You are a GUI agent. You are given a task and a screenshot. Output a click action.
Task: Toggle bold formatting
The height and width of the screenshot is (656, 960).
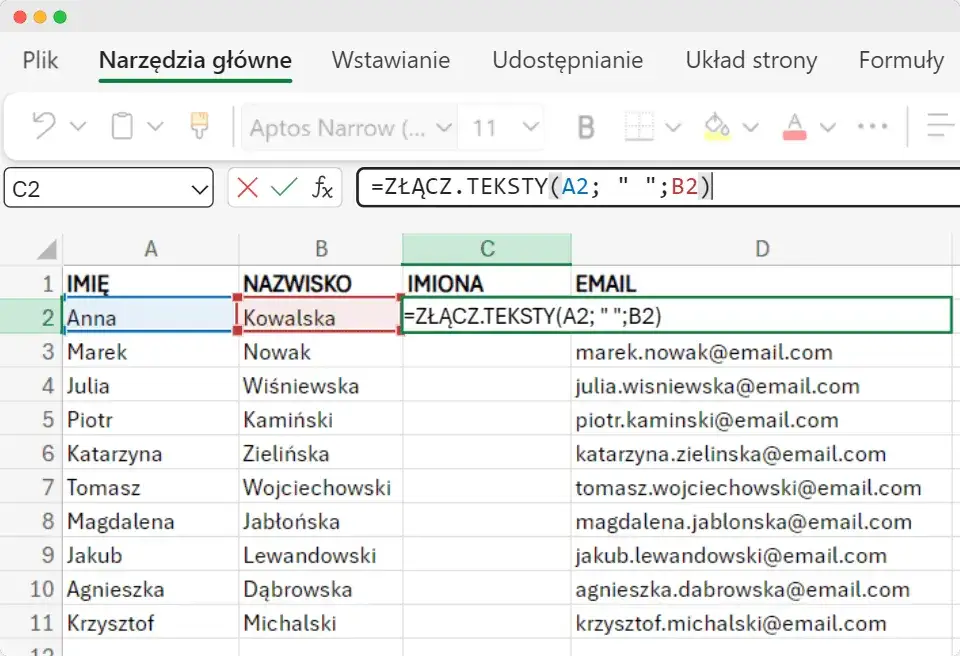click(584, 127)
